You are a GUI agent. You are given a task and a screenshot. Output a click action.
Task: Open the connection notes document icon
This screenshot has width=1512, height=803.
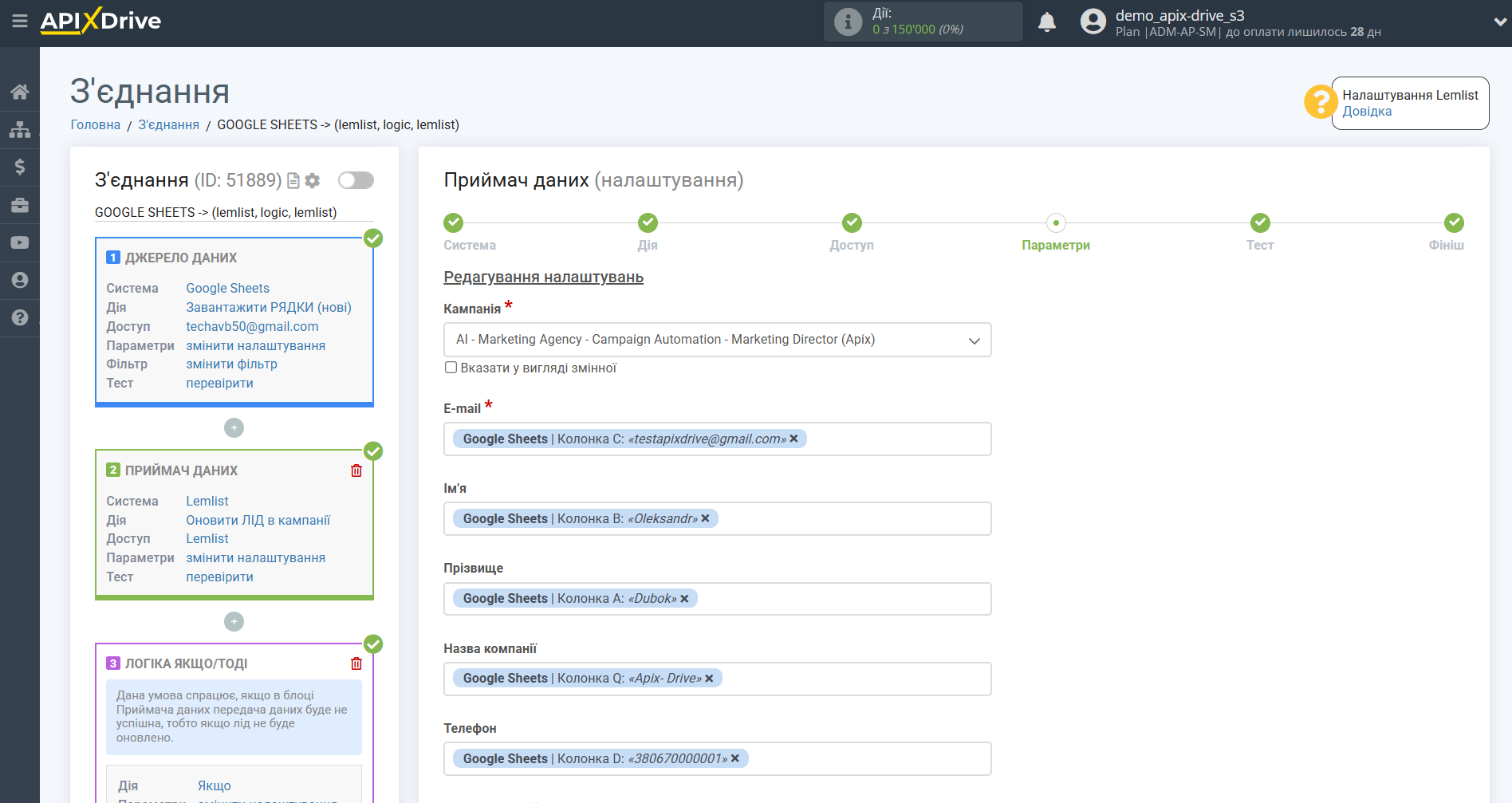[x=293, y=181]
